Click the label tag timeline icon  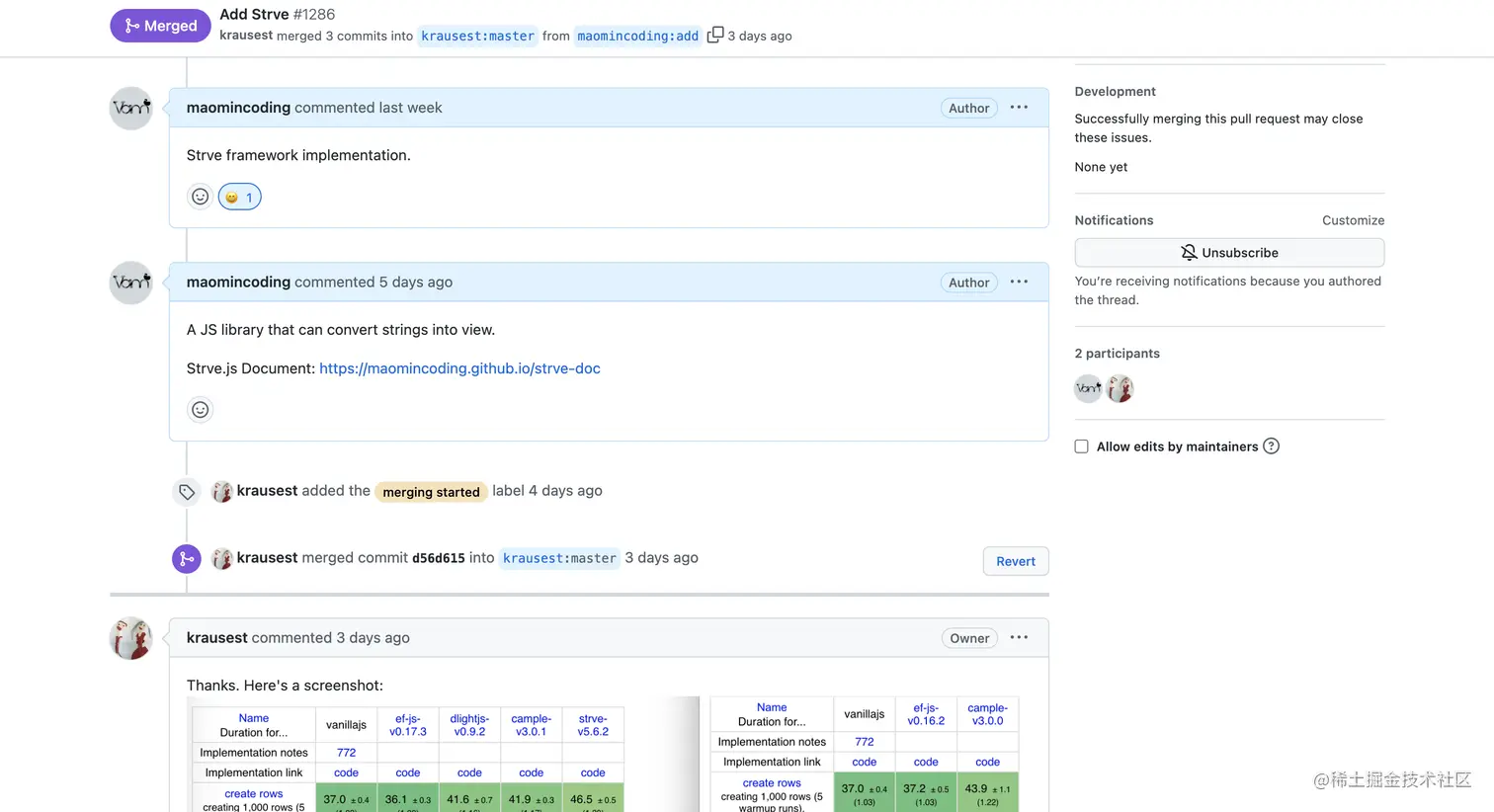(x=187, y=492)
